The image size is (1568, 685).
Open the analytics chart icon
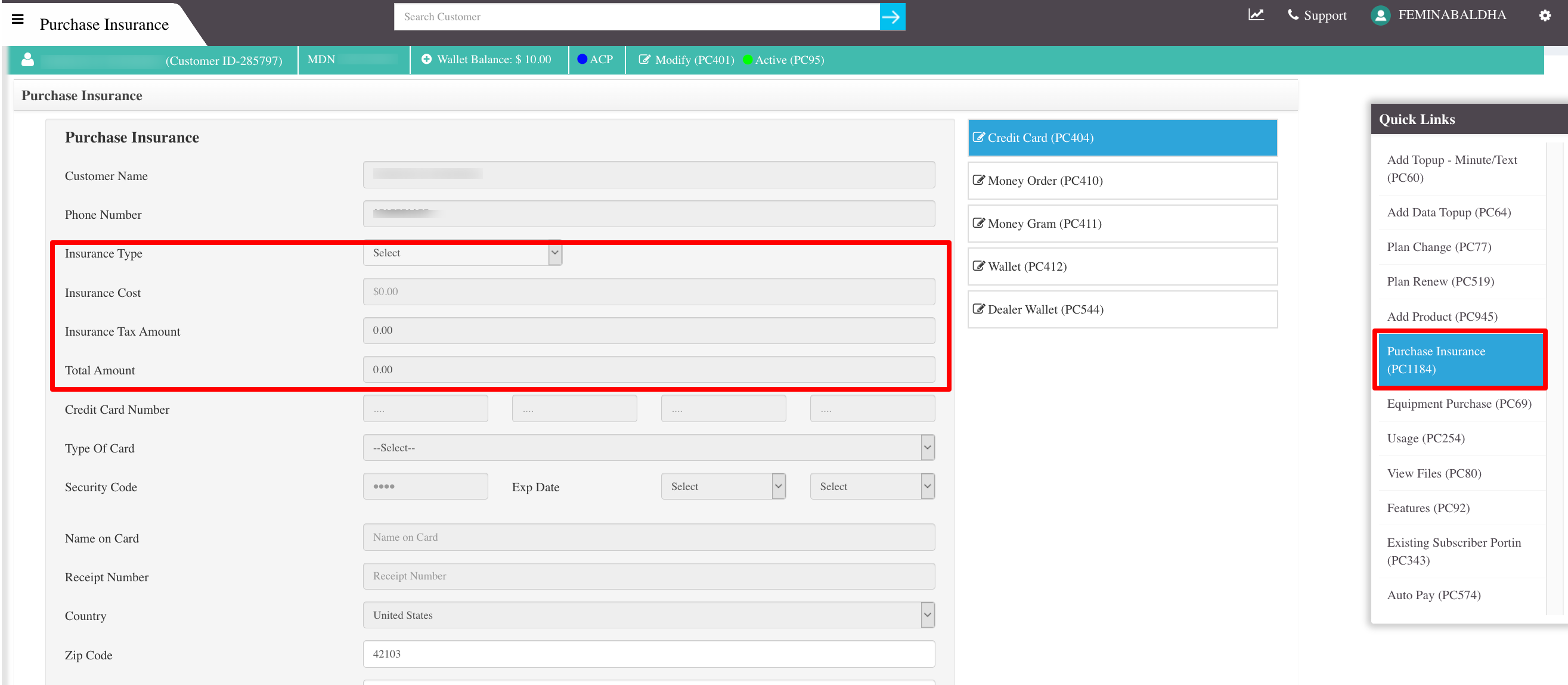tap(1256, 15)
